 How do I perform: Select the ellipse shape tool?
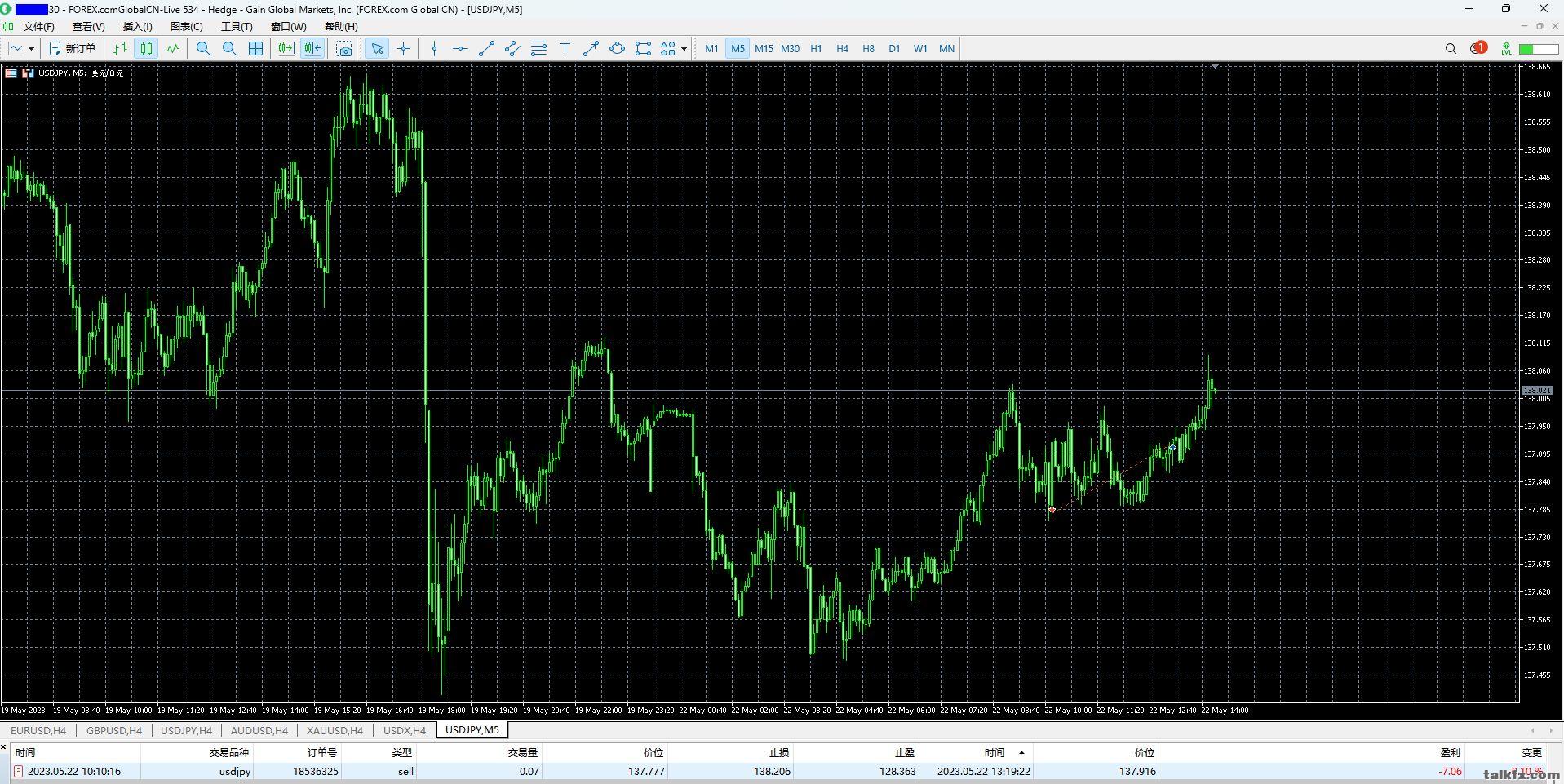pos(617,49)
